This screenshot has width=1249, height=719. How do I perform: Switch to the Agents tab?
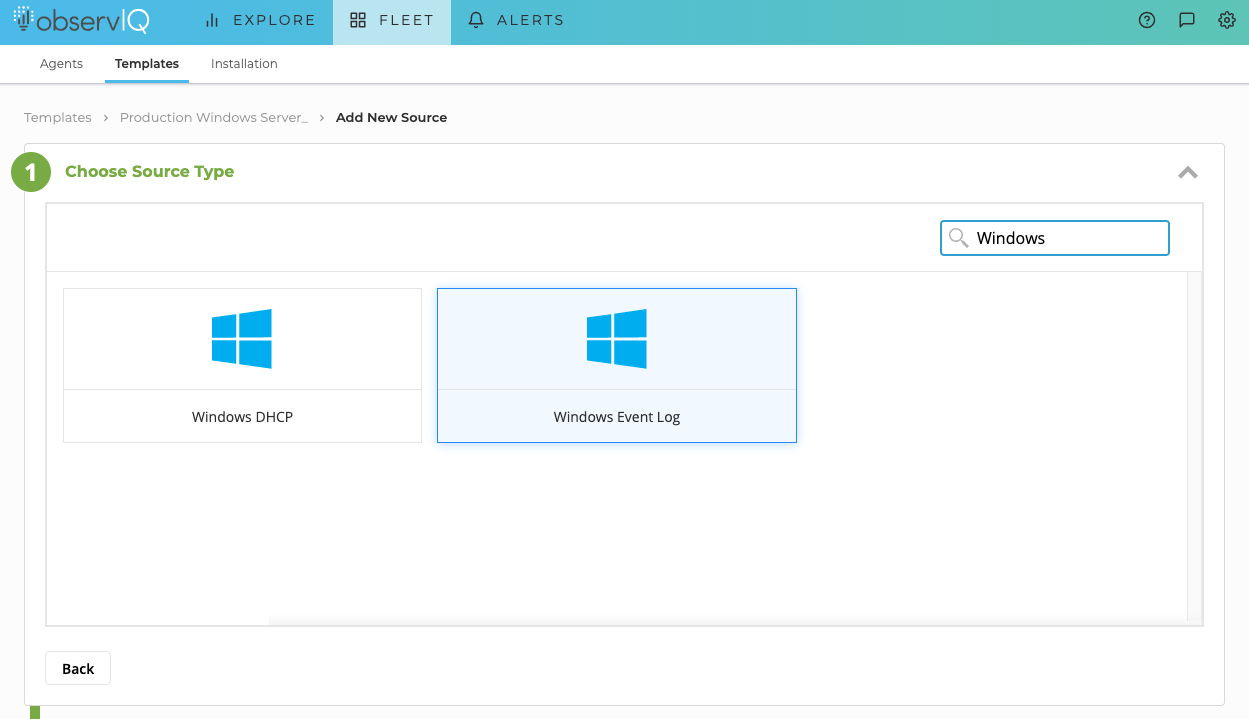coord(61,63)
